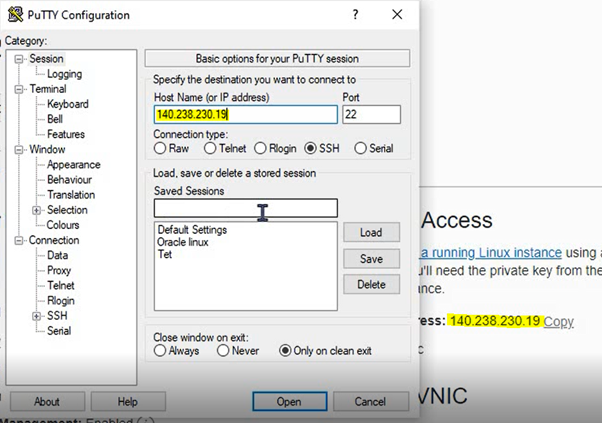Click the About button
This screenshot has height=423, width=602.
coord(47,402)
